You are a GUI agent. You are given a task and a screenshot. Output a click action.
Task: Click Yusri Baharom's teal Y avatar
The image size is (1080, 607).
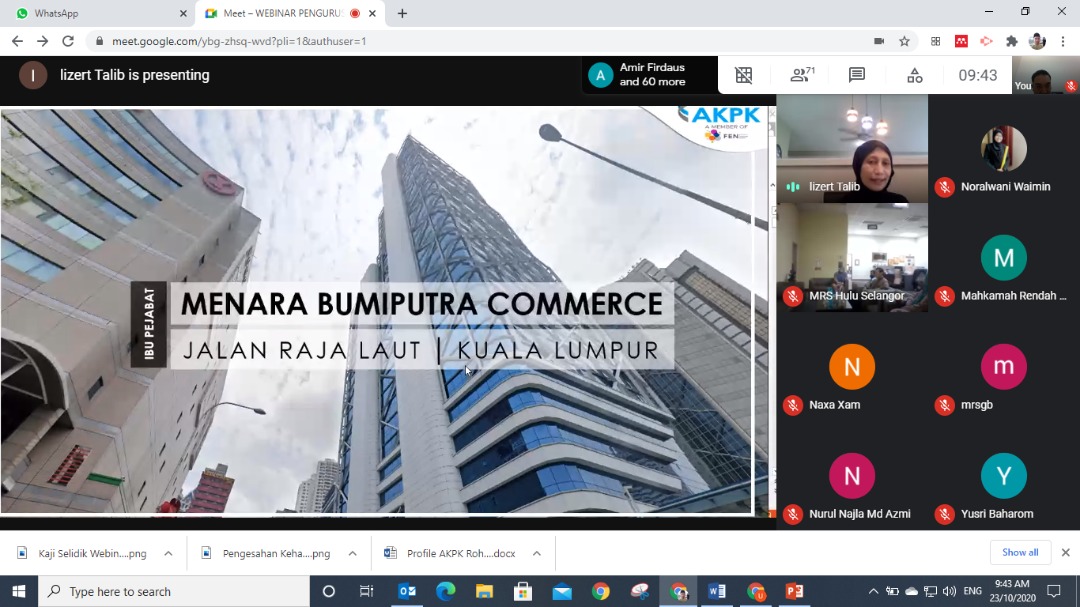(x=1004, y=475)
